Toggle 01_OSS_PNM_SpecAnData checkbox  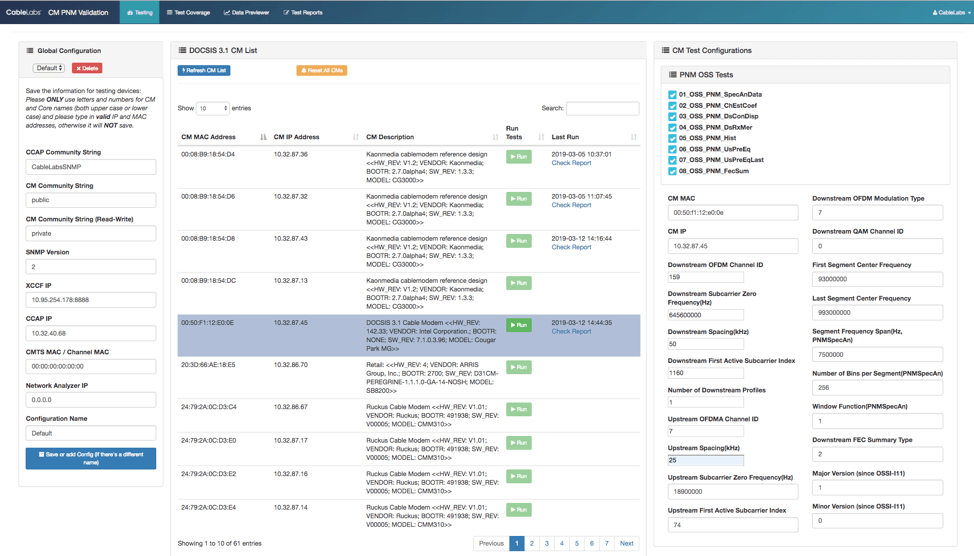[672, 94]
